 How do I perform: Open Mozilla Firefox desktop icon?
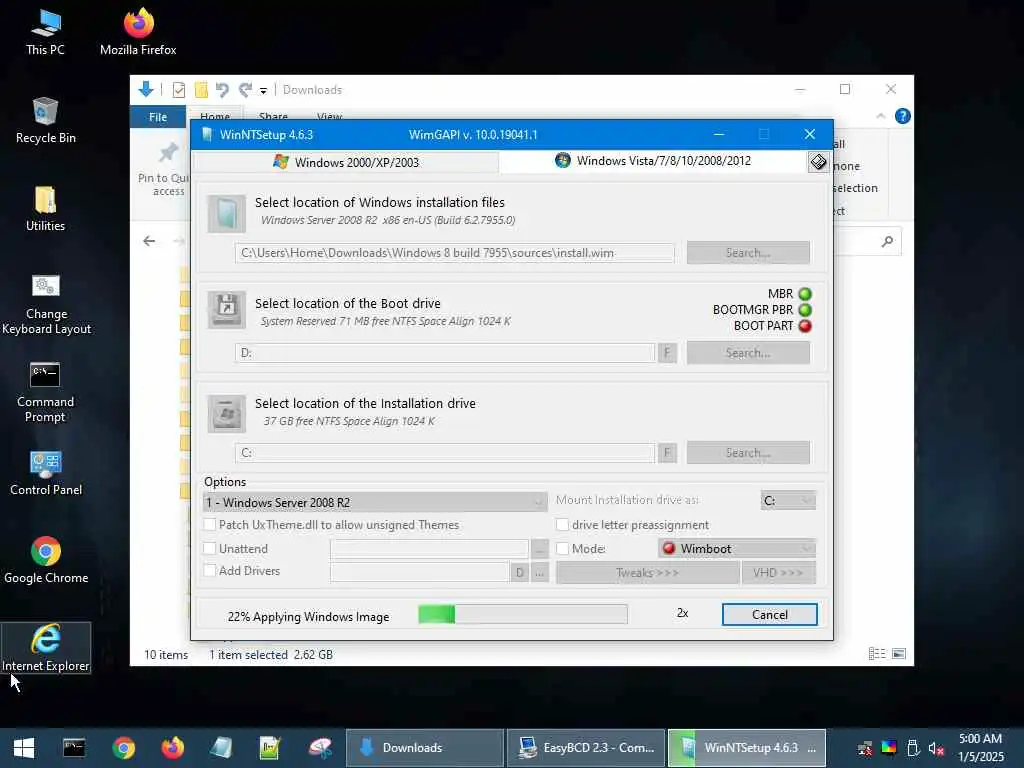(138, 31)
